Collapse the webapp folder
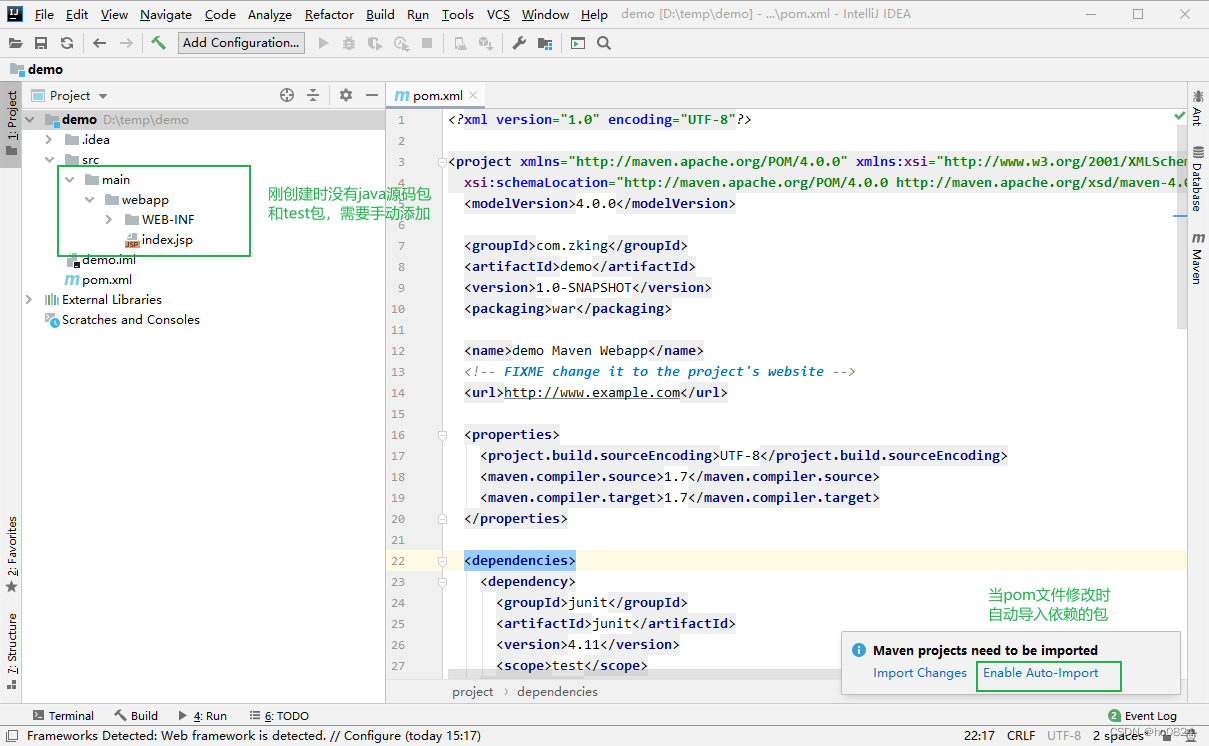1209x746 pixels. pyautogui.click(x=89, y=200)
